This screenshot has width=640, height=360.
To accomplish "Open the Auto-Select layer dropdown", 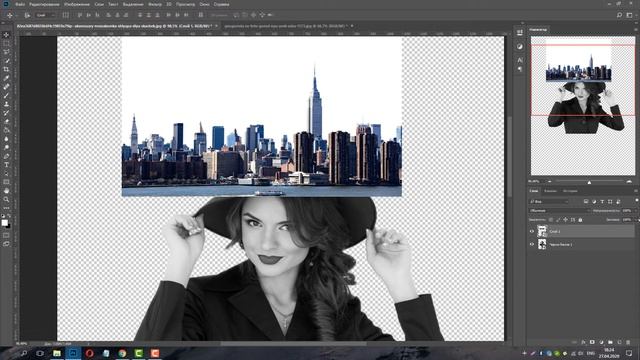I will [x=46, y=15].
